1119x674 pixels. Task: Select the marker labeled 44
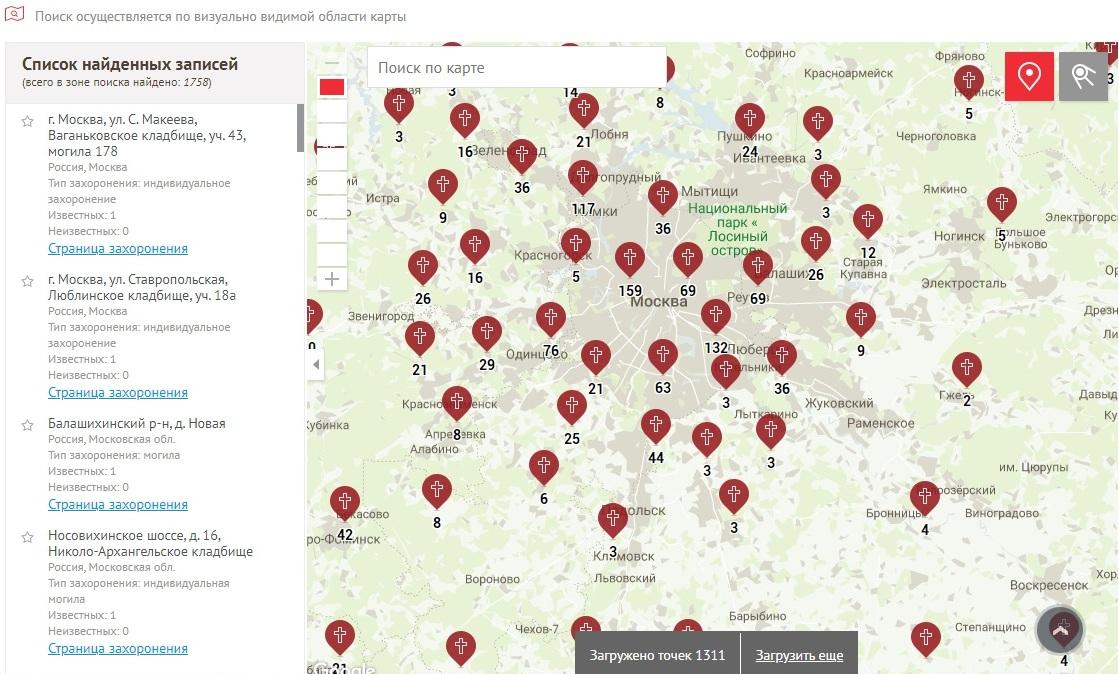(x=656, y=427)
